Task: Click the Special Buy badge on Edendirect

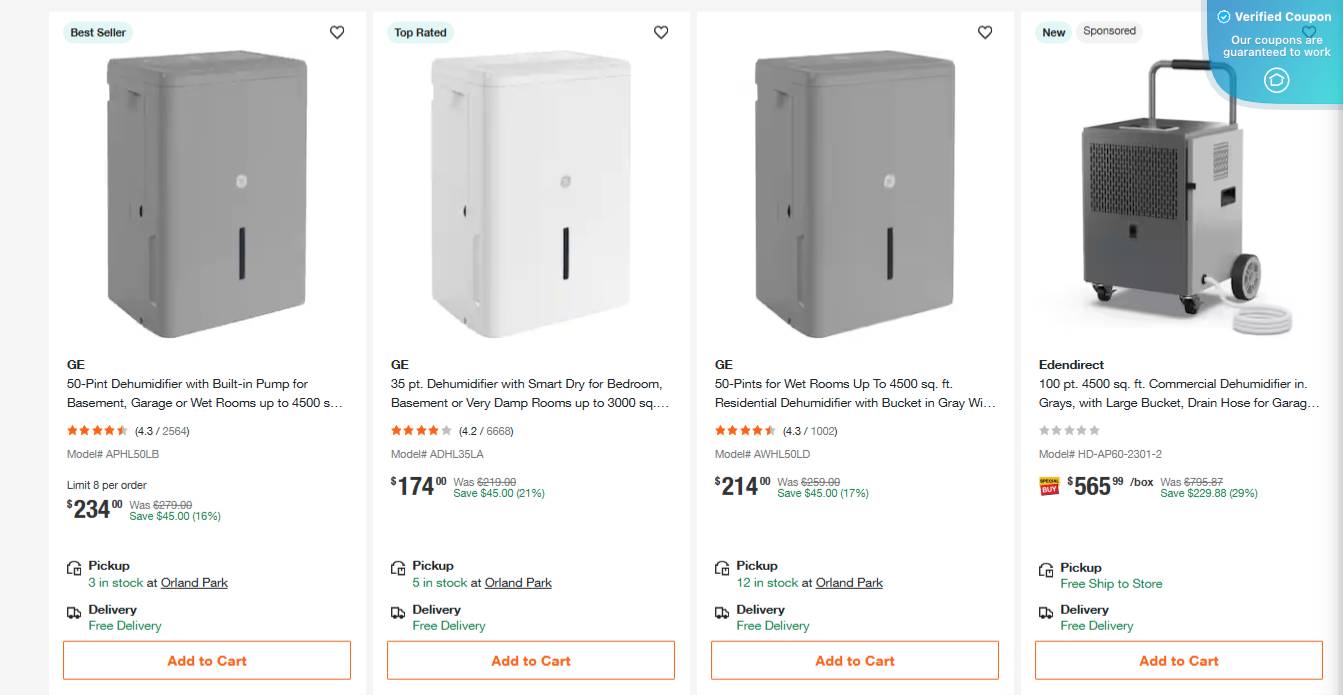Action: click(1049, 487)
